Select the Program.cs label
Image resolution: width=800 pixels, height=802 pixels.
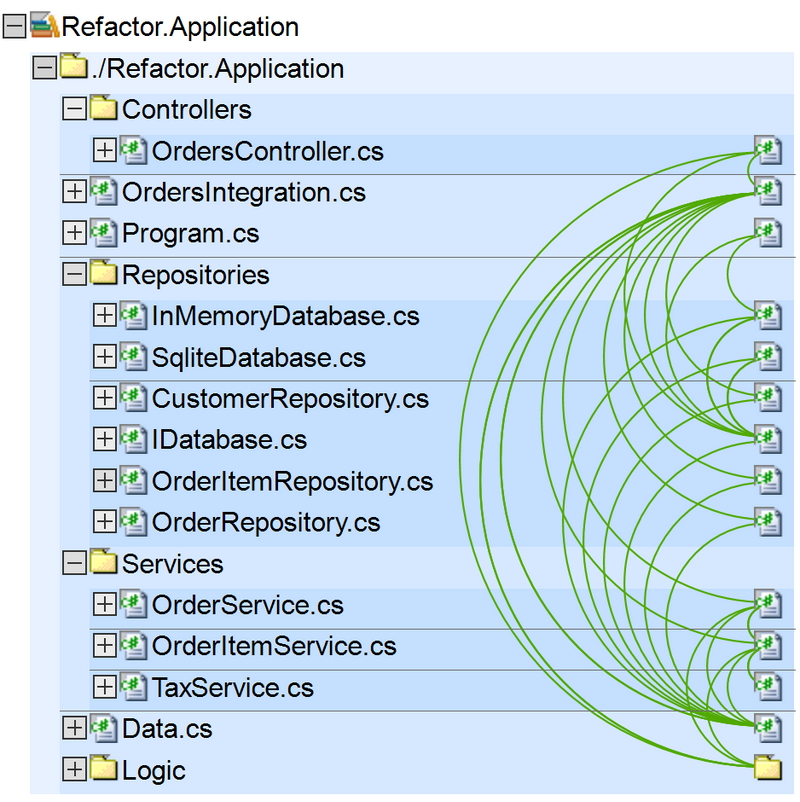click(191, 234)
